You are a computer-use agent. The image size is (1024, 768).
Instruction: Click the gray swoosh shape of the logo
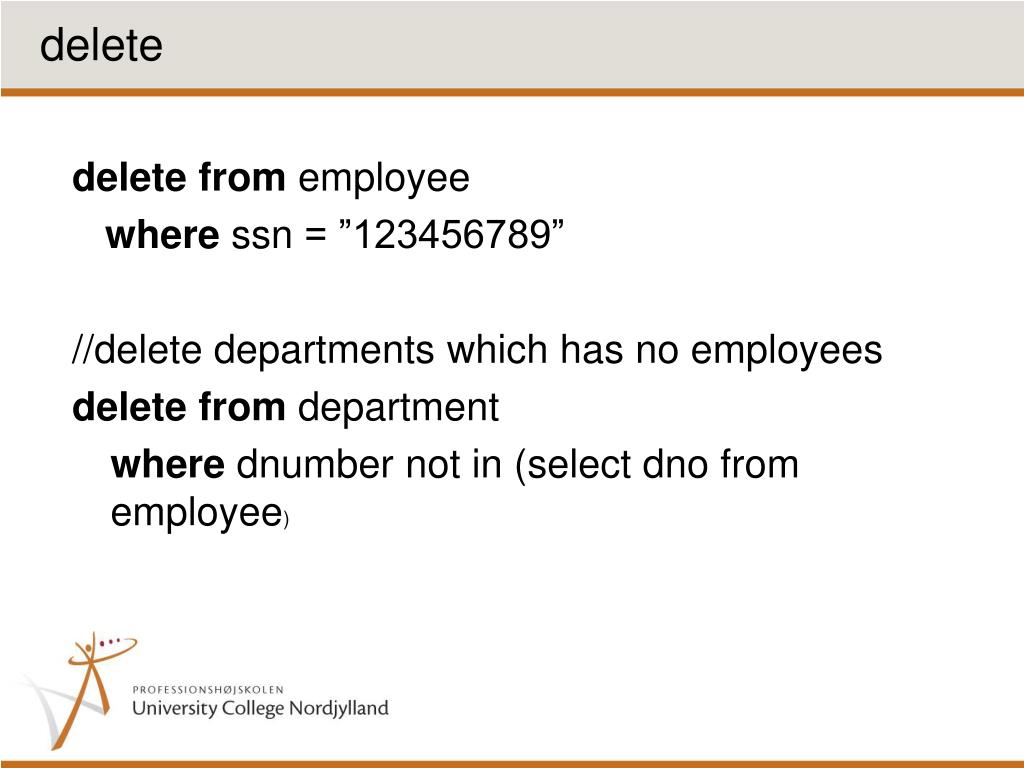point(46,709)
